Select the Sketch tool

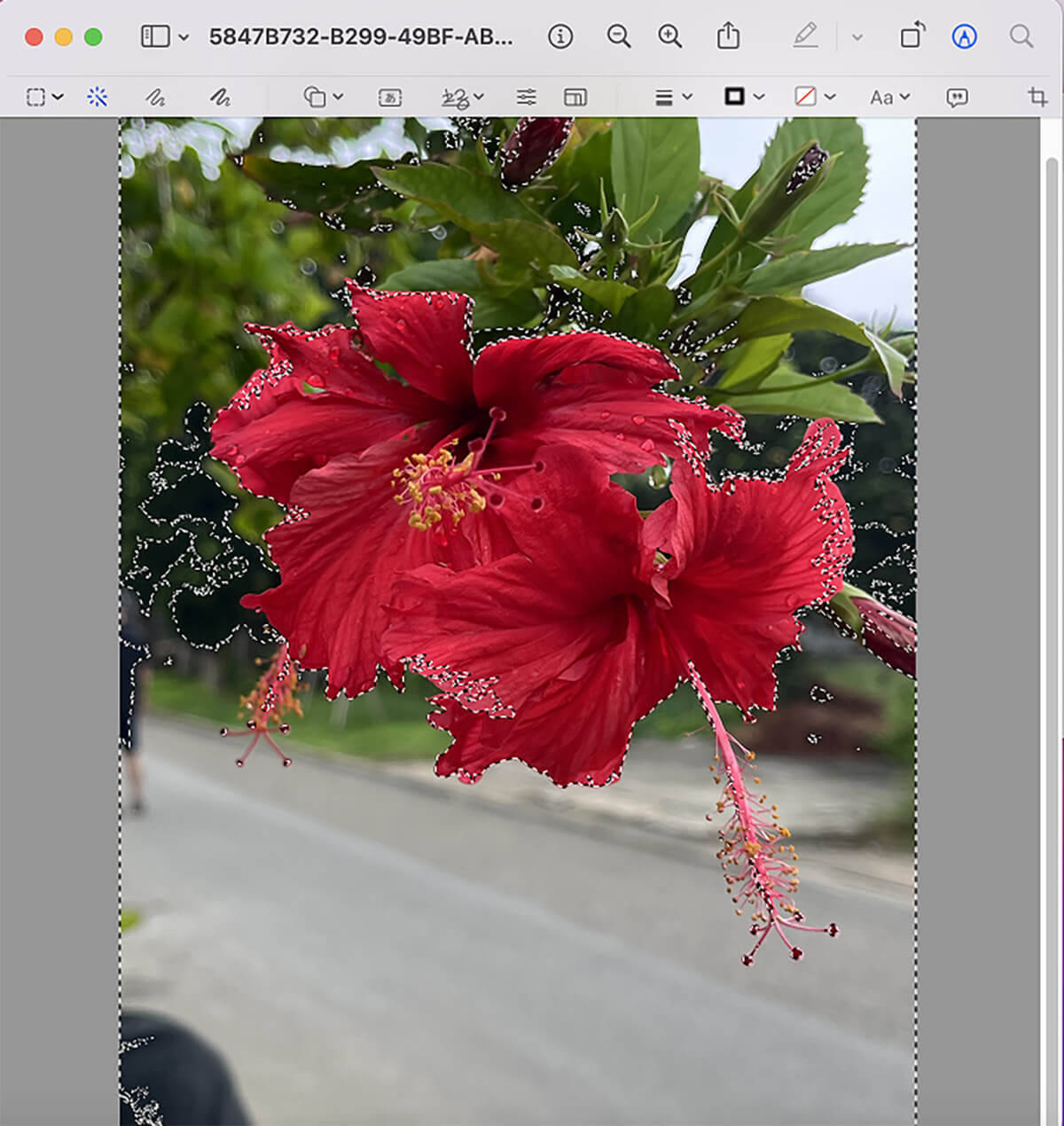(x=155, y=98)
